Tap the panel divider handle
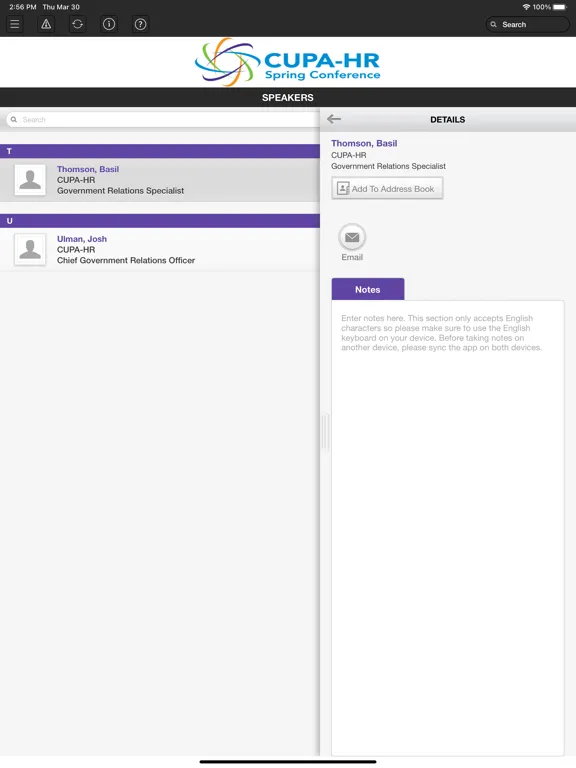576x768 pixels. (x=324, y=432)
